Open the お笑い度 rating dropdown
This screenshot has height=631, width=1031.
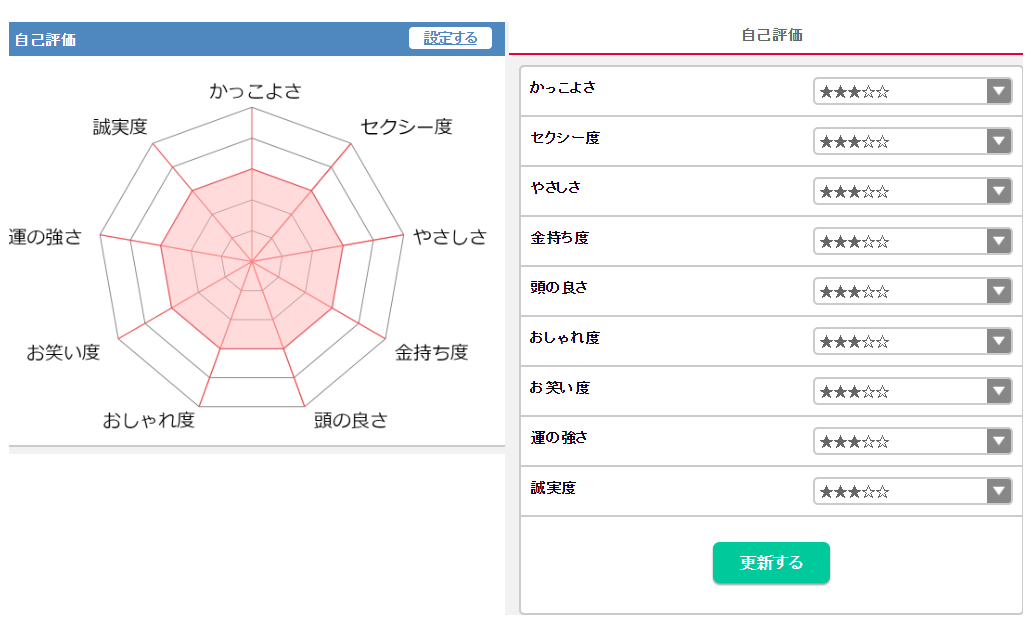click(x=911, y=391)
